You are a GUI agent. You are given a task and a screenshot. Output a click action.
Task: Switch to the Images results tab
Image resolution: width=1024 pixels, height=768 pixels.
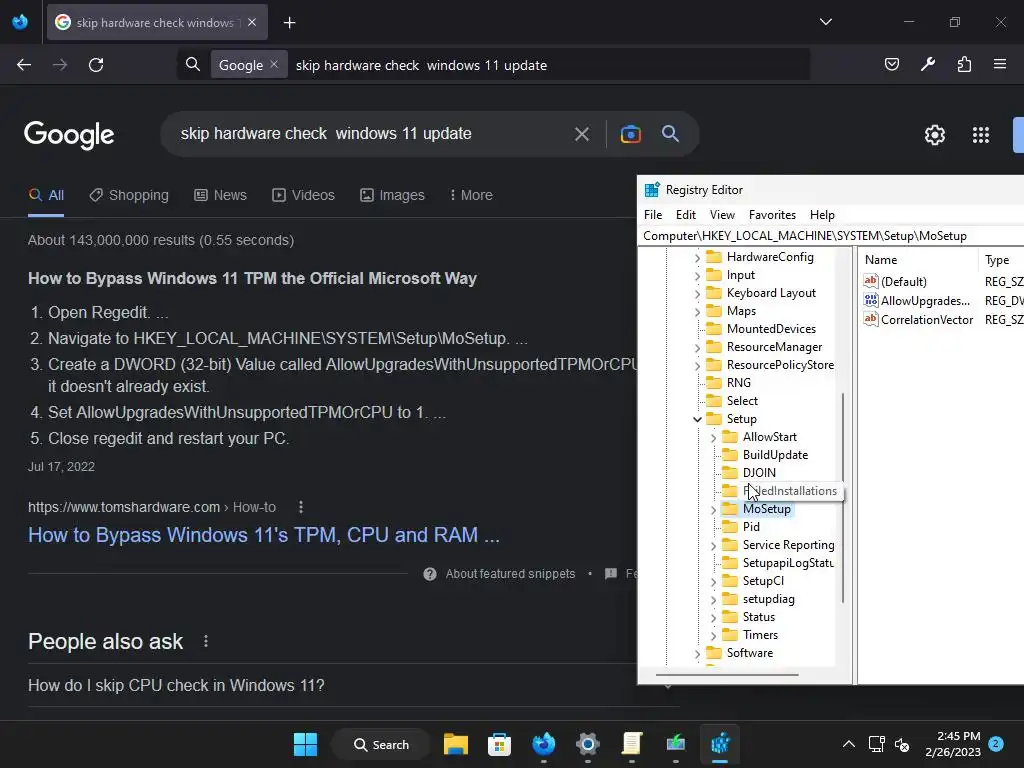coord(392,195)
